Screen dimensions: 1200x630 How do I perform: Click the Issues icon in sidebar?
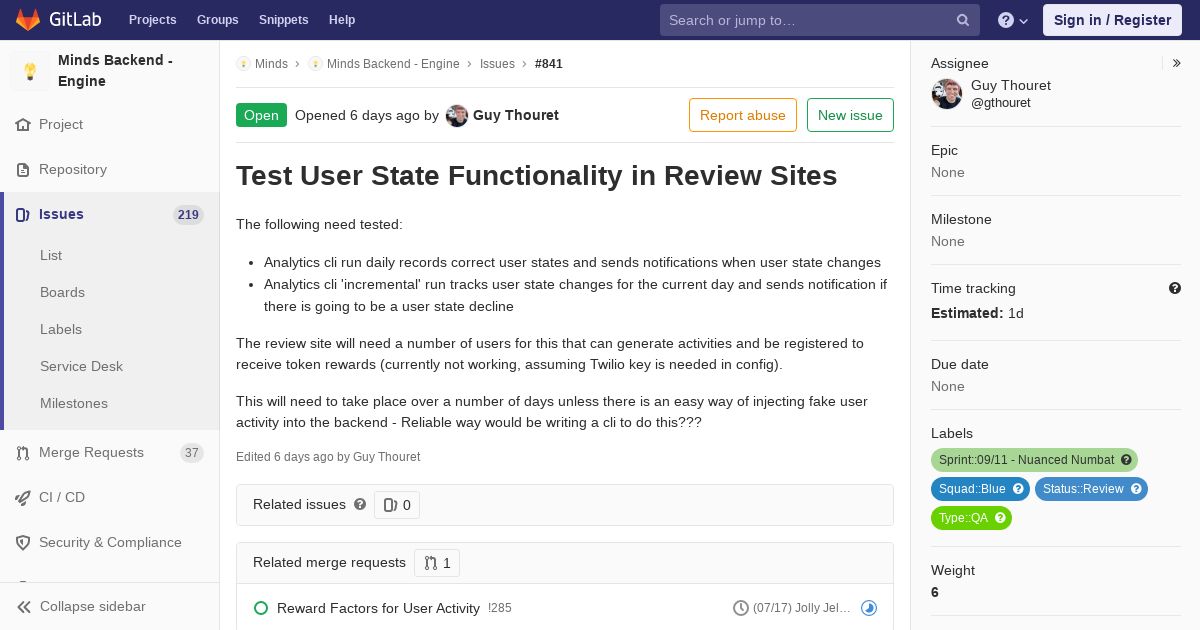(x=23, y=215)
